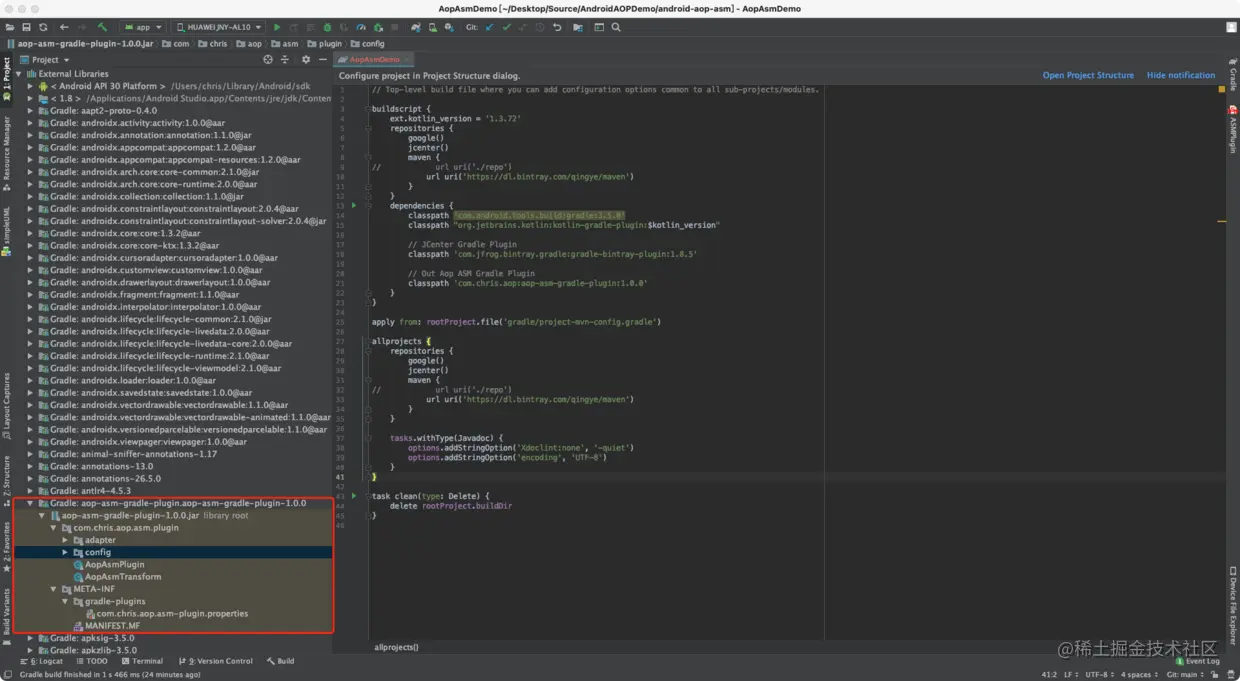The image size is (1240, 681).
Task: Click locate/select opened file target icon
Action: pos(267,59)
